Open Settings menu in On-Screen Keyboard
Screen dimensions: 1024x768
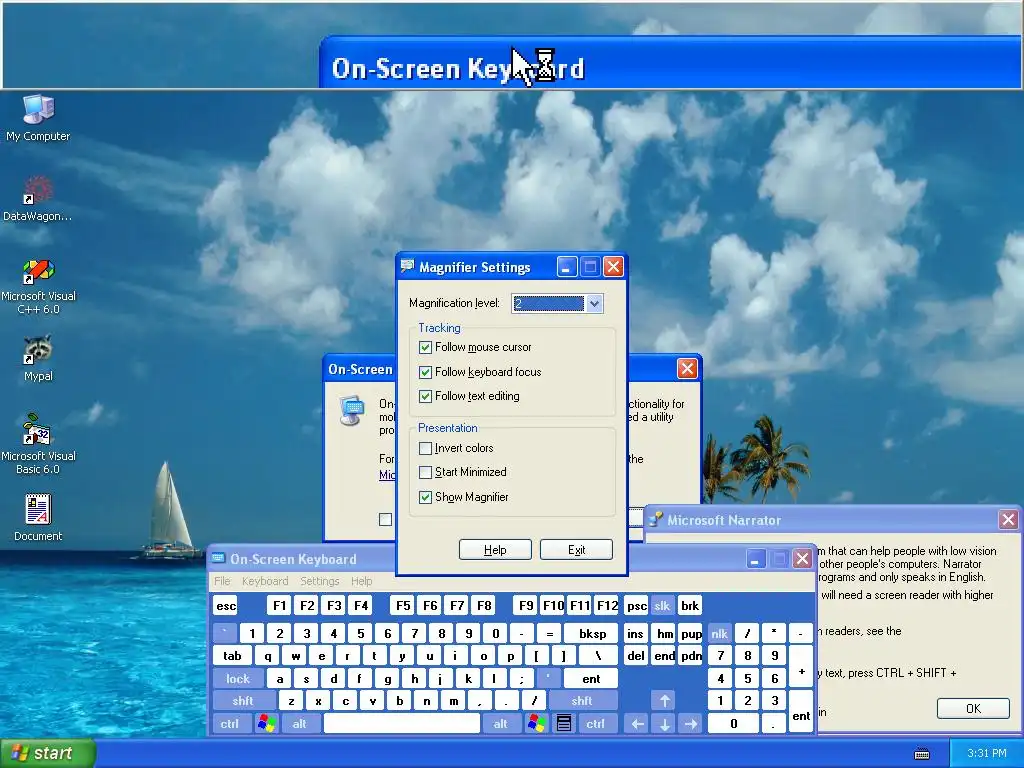(319, 581)
